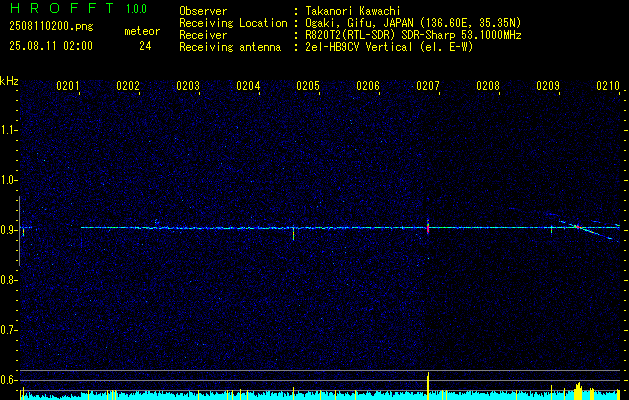Click the gray vertical frequency range bar
Screen dimensions: 629x400
pyautogui.click(x=20, y=231)
